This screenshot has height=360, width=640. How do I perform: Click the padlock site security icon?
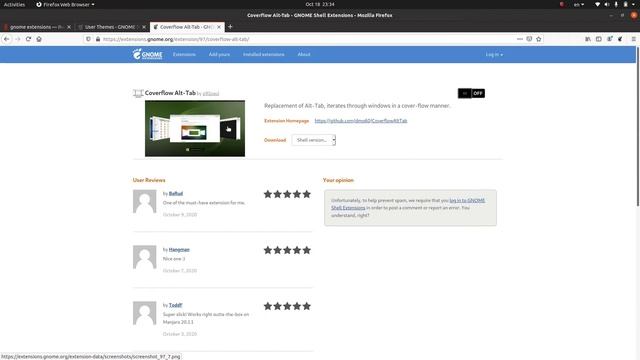pyautogui.click(x=98, y=39)
